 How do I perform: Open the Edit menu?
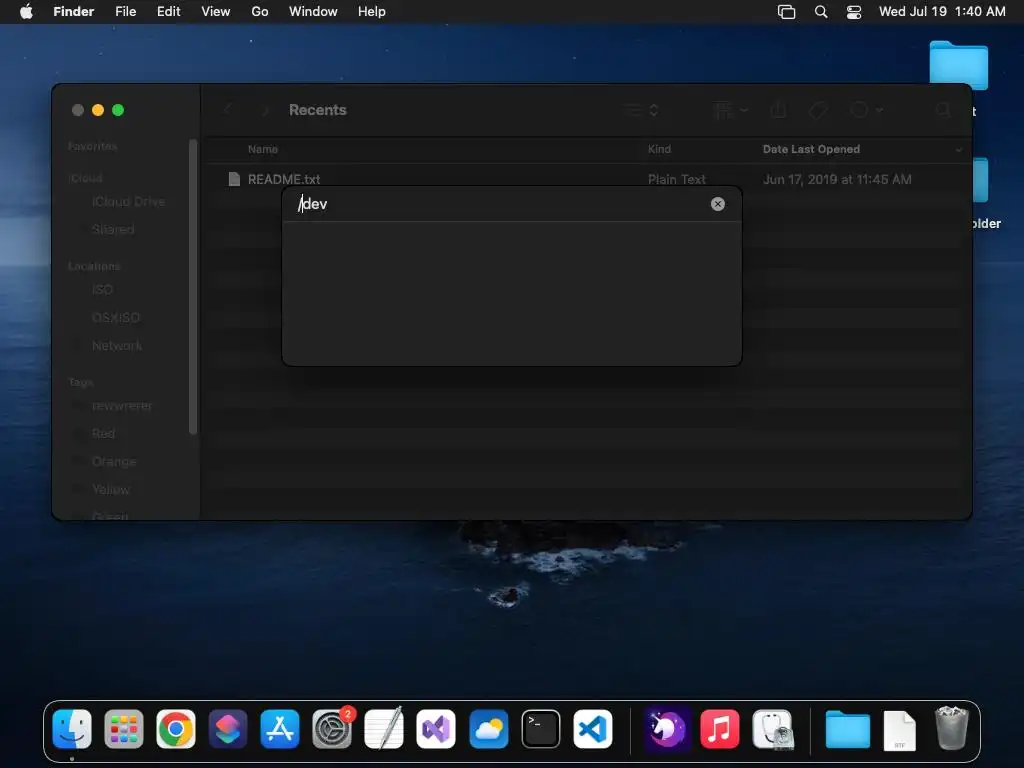coord(168,12)
